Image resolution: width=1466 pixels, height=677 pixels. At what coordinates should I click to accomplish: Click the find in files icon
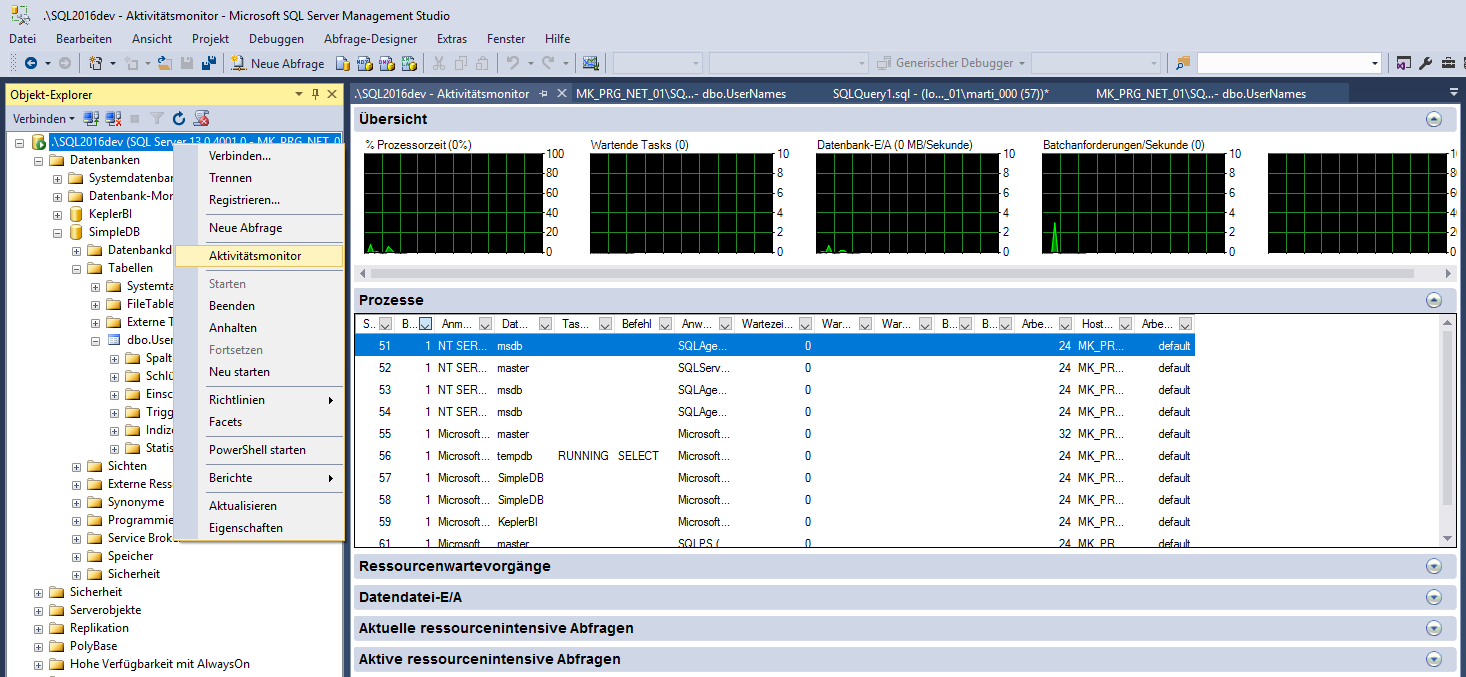pyautogui.click(x=1183, y=63)
